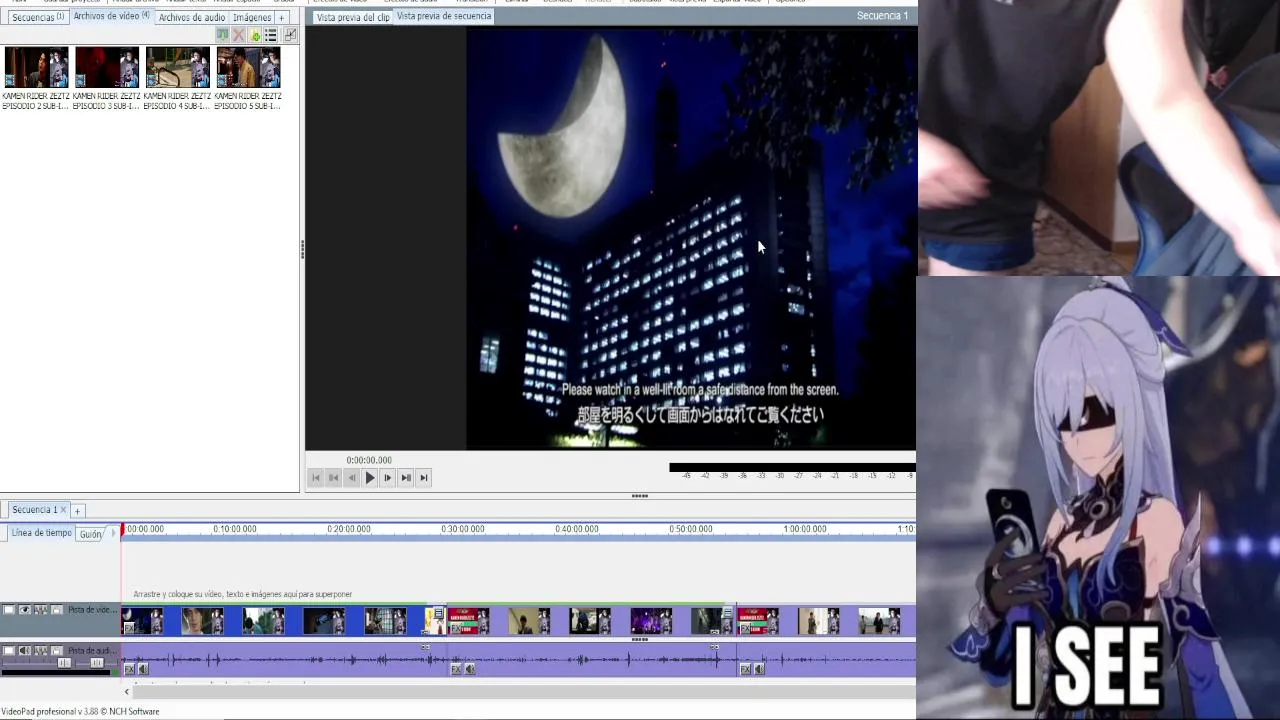Click the transition icon at the first clip boundary
1280x720 pixels.
pyautogui.click(x=439, y=613)
